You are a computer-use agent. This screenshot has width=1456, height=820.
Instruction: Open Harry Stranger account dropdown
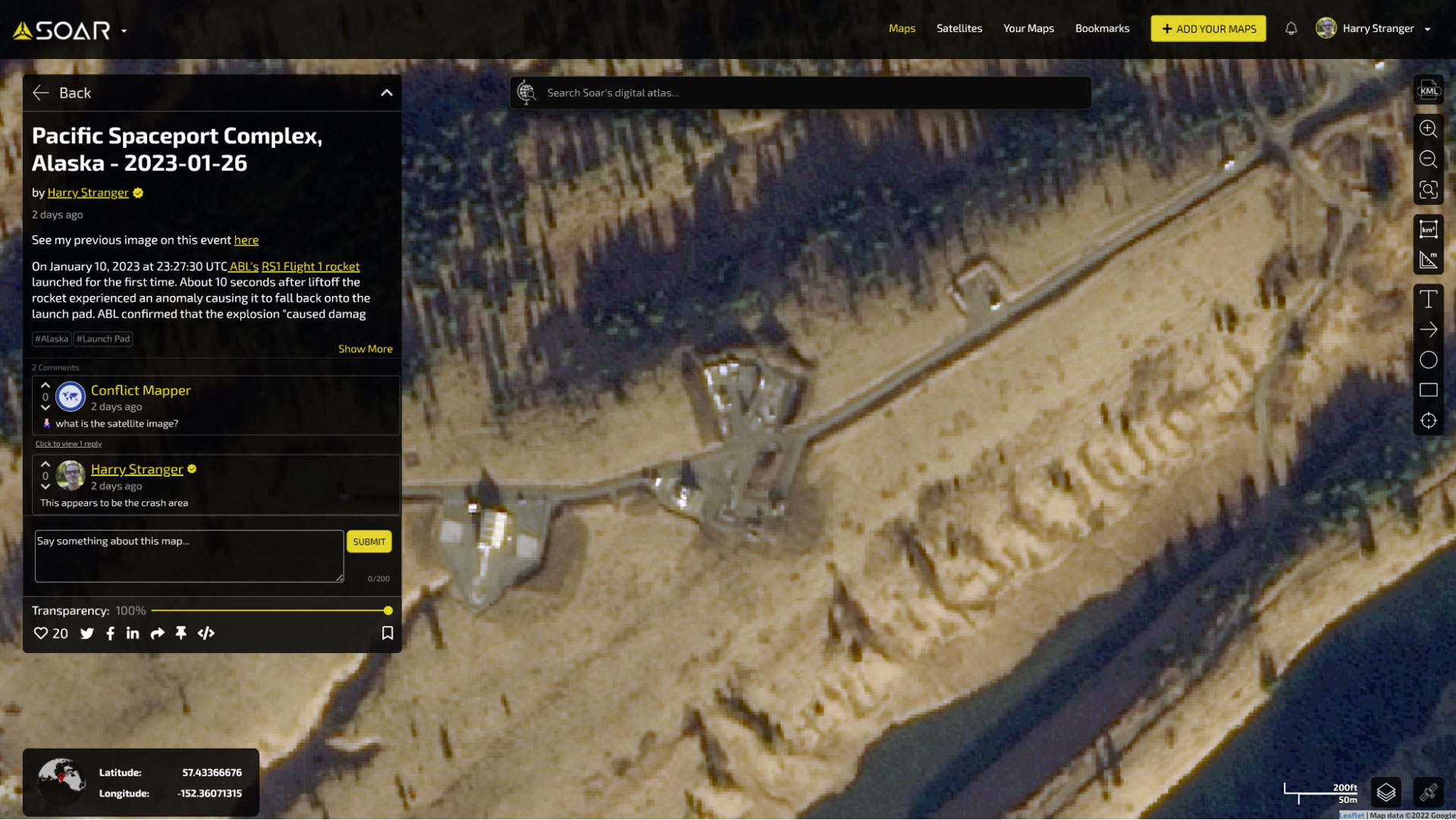pyautogui.click(x=1427, y=29)
